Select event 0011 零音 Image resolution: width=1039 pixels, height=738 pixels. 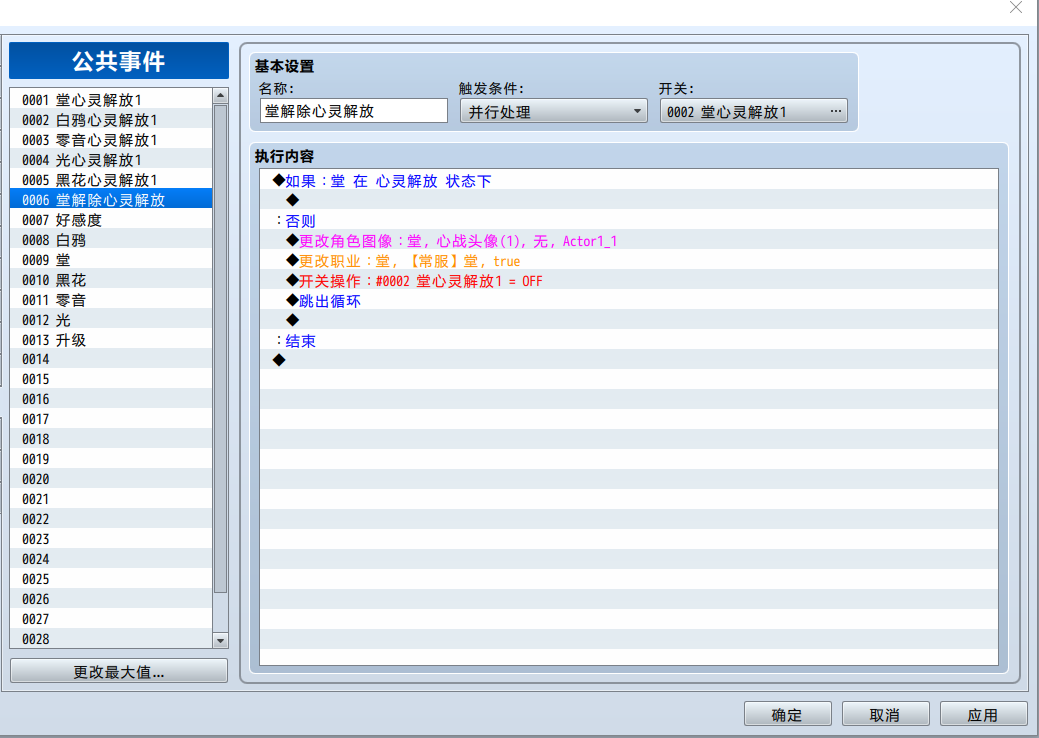pyautogui.click(x=111, y=299)
